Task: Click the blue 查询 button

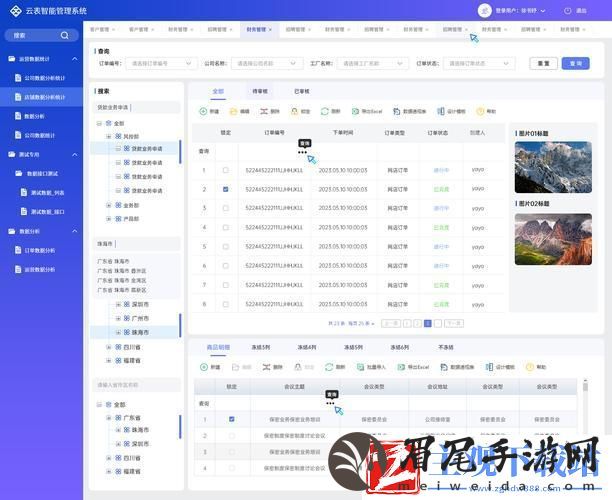Action: pyautogui.click(x=575, y=63)
